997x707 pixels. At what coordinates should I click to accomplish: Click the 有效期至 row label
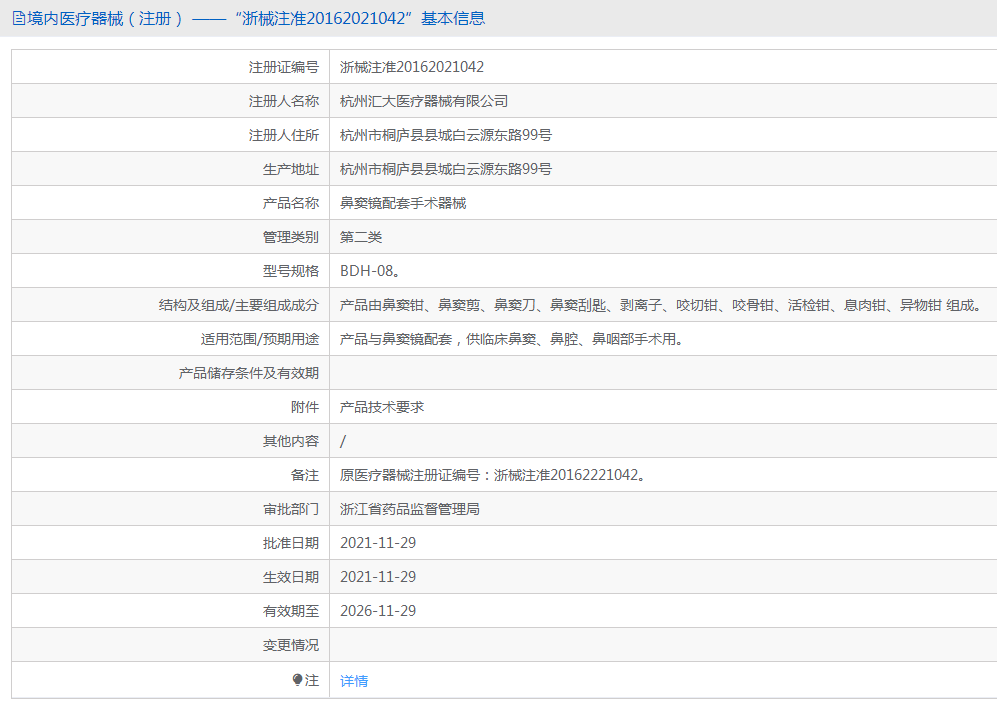pos(291,611)
